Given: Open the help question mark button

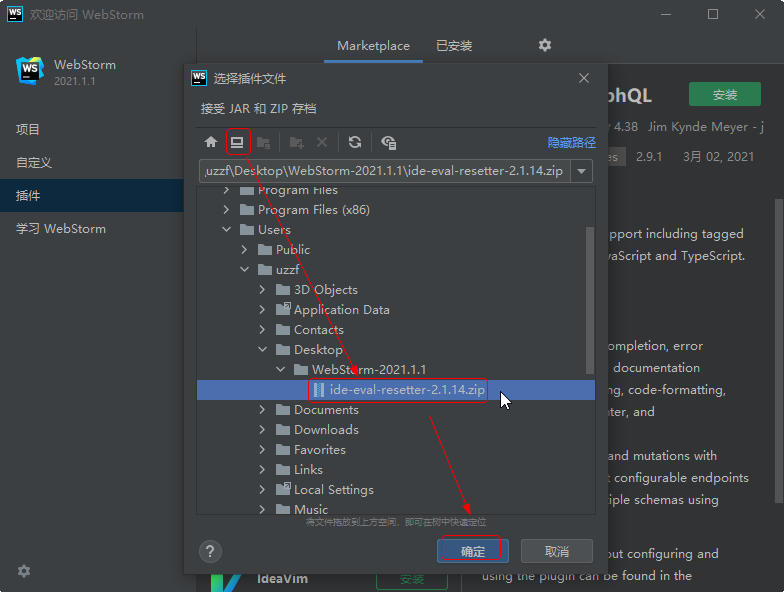Looking at the screenshot, I should coord(210,551).
